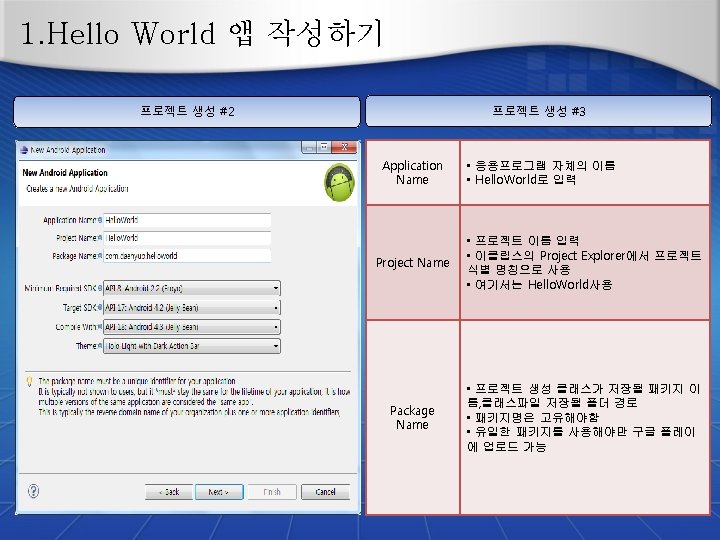Click the text '응용프로그램 자체의 이름'

coord(545,165)
